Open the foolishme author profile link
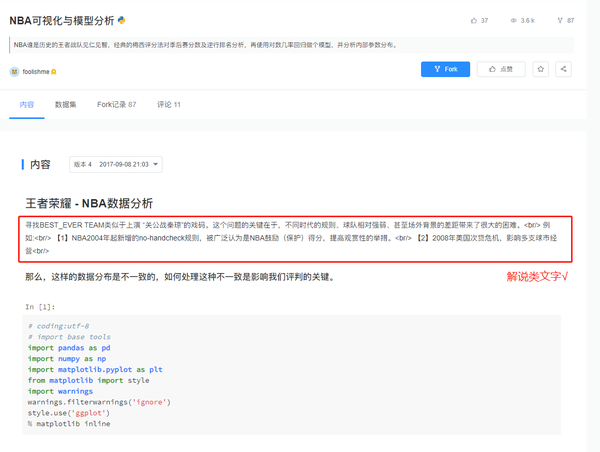Image resolution: width=600 pixels, height=452 pixels. point(36,72)
